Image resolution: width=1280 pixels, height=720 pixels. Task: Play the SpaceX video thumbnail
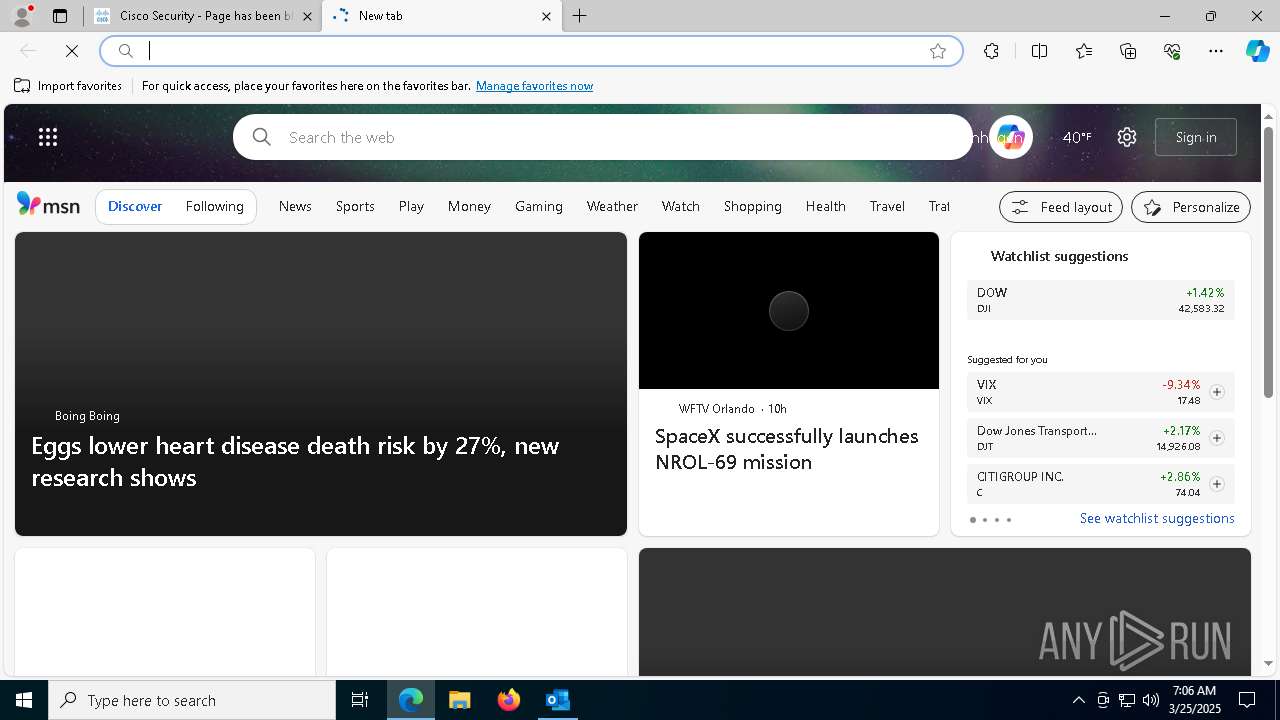789,311
